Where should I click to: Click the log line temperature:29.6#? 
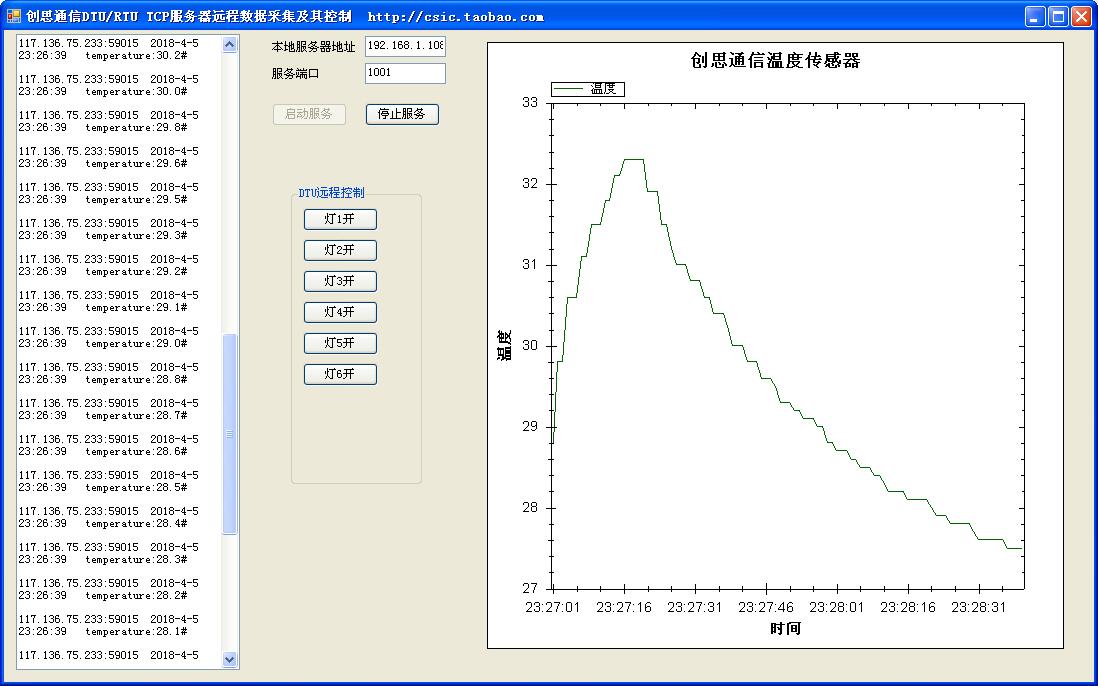(x=136, y=164)
